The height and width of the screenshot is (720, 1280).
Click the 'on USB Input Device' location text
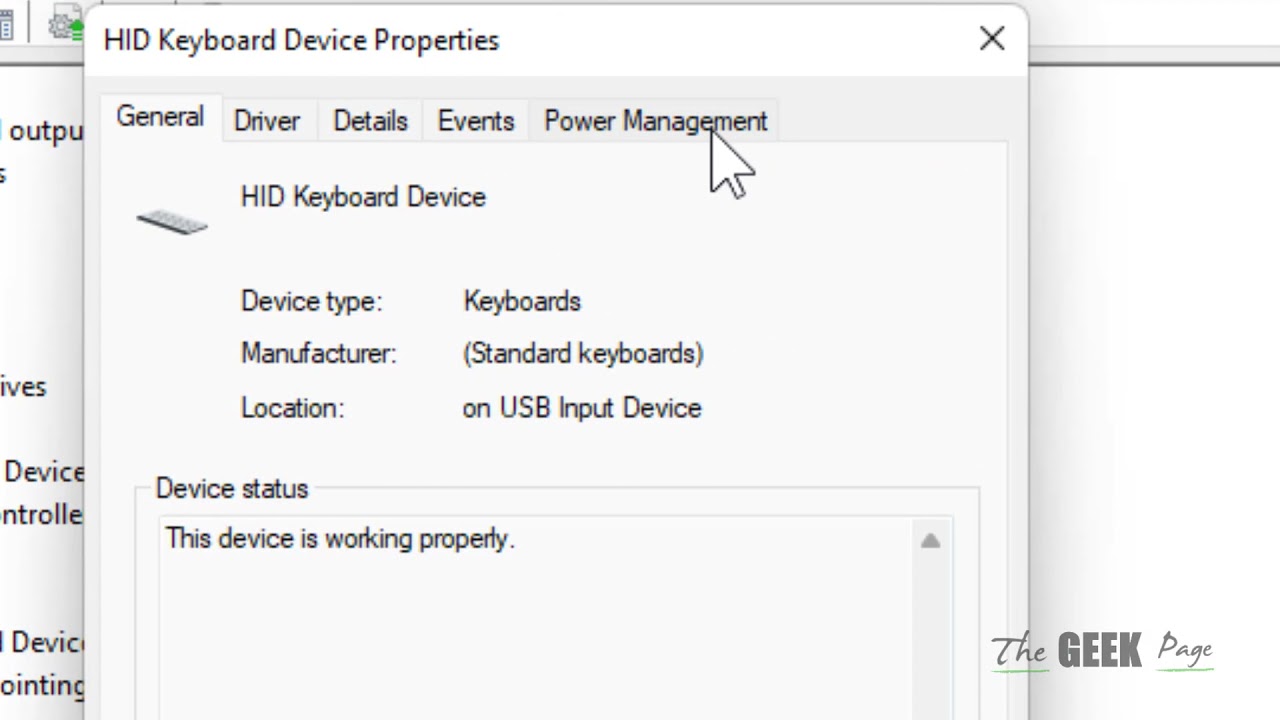pos(581,408)
